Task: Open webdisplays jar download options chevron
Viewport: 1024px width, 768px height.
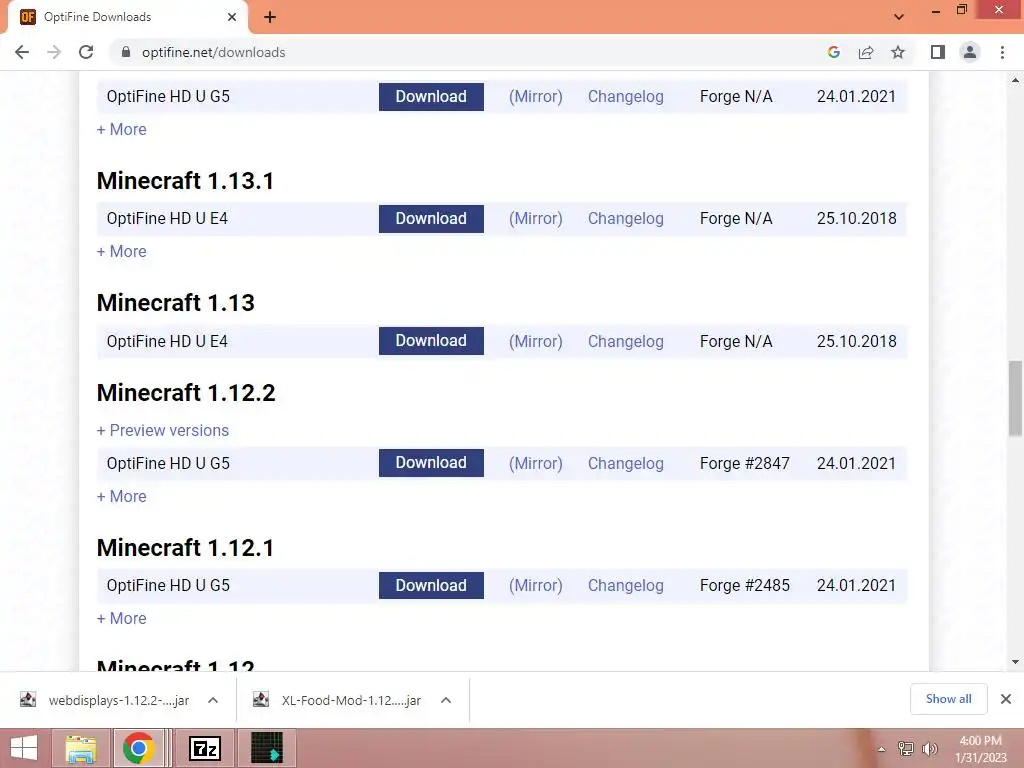Action: tap(213, 700)
